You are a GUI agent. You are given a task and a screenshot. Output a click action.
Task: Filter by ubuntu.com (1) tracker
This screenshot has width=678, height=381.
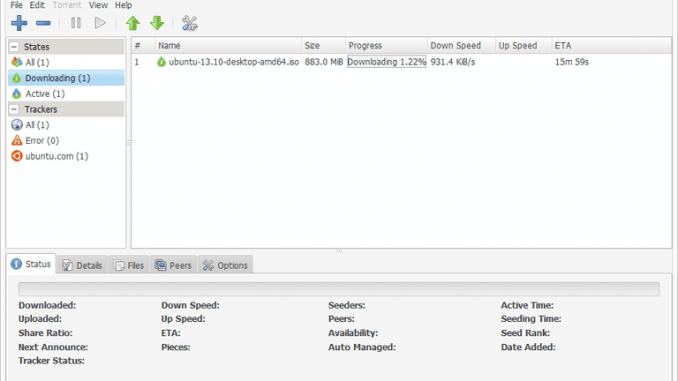pos(66,156)
